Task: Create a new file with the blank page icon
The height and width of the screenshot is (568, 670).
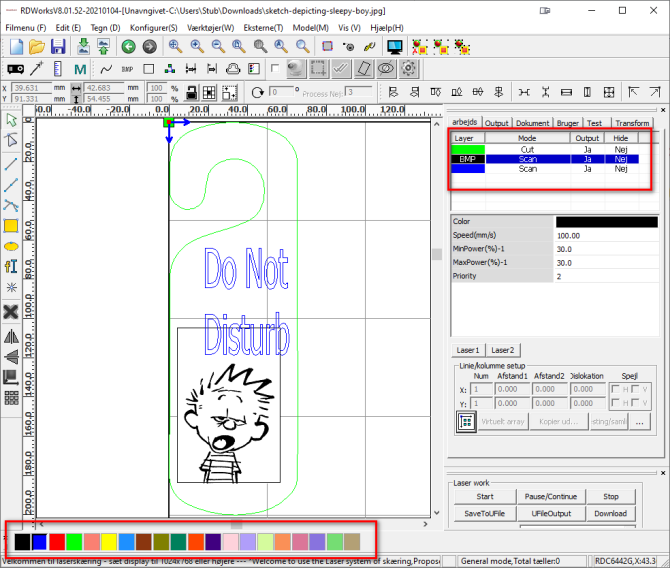Action: (16, 47)
